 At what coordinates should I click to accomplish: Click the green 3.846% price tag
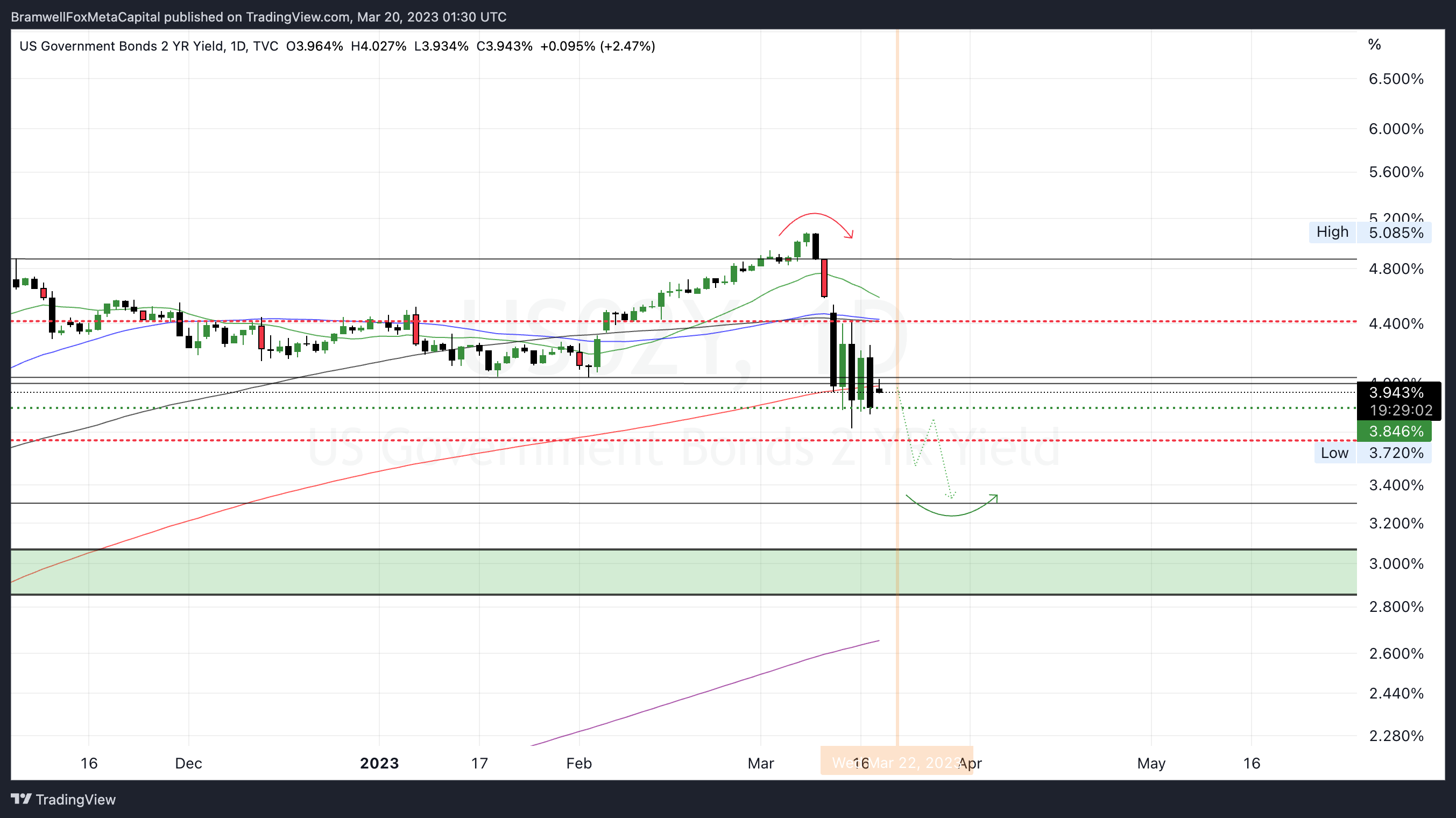click(1394, 431)
